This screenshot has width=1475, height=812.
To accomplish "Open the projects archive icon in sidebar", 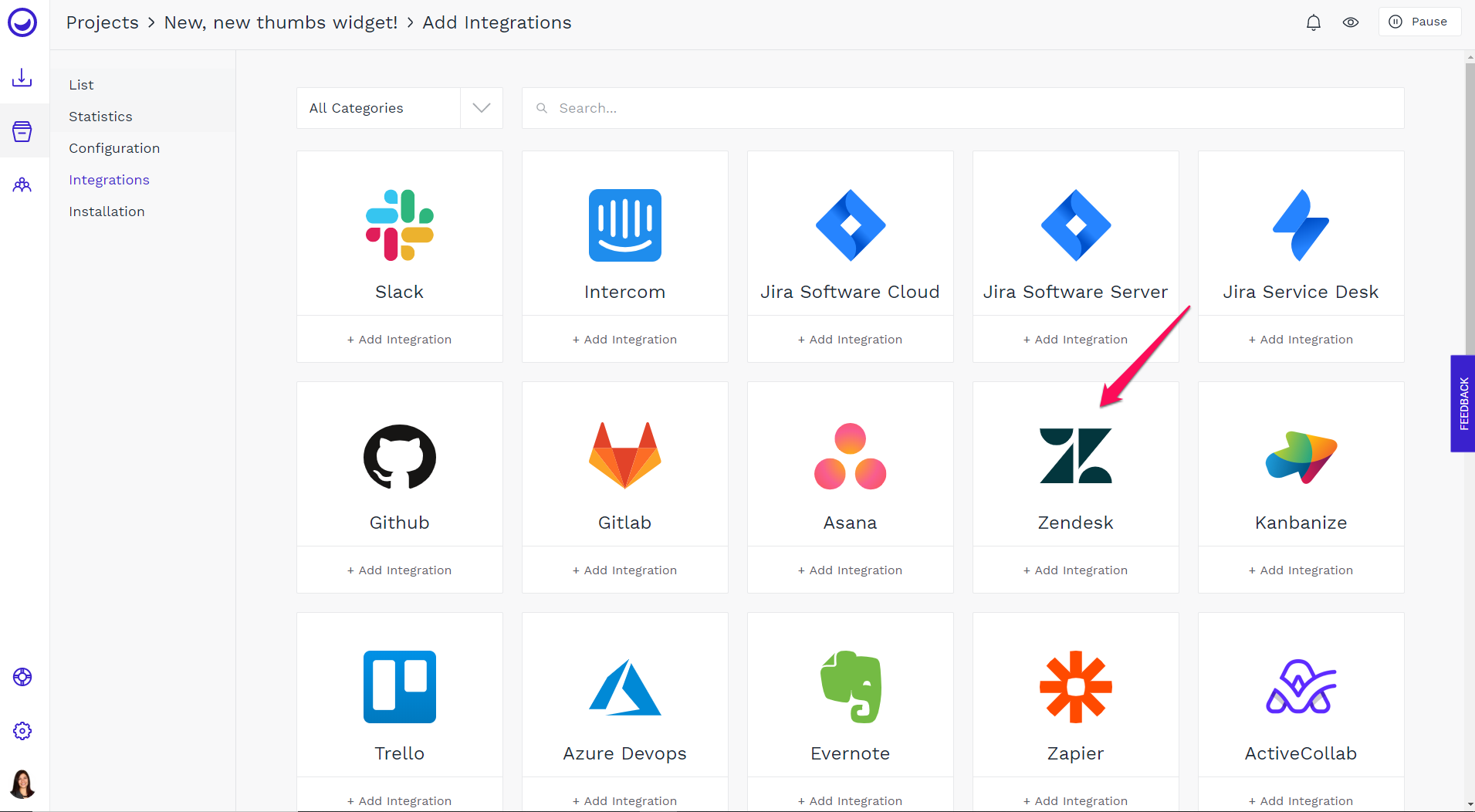I will 22,131.
